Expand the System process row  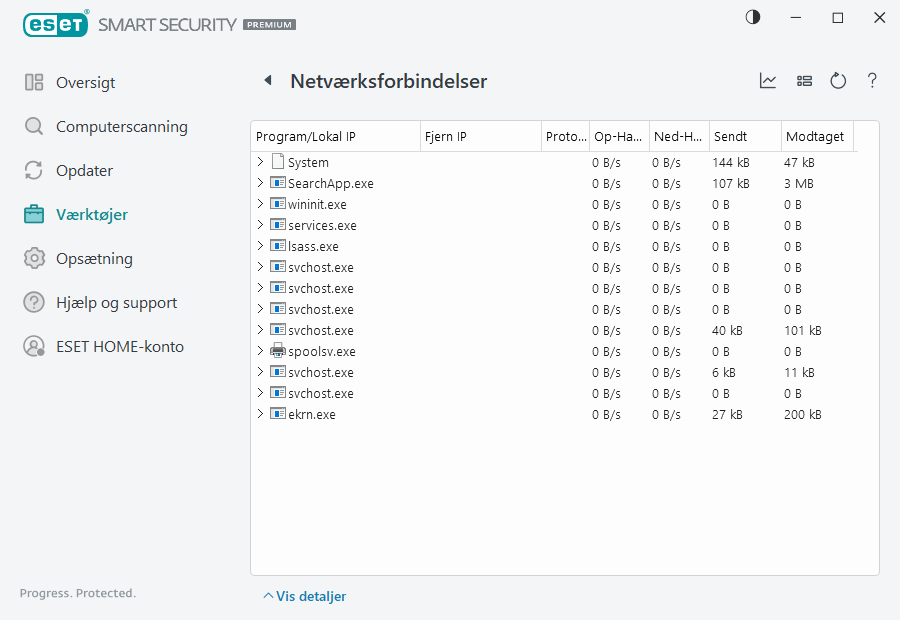tap(260, 162)
